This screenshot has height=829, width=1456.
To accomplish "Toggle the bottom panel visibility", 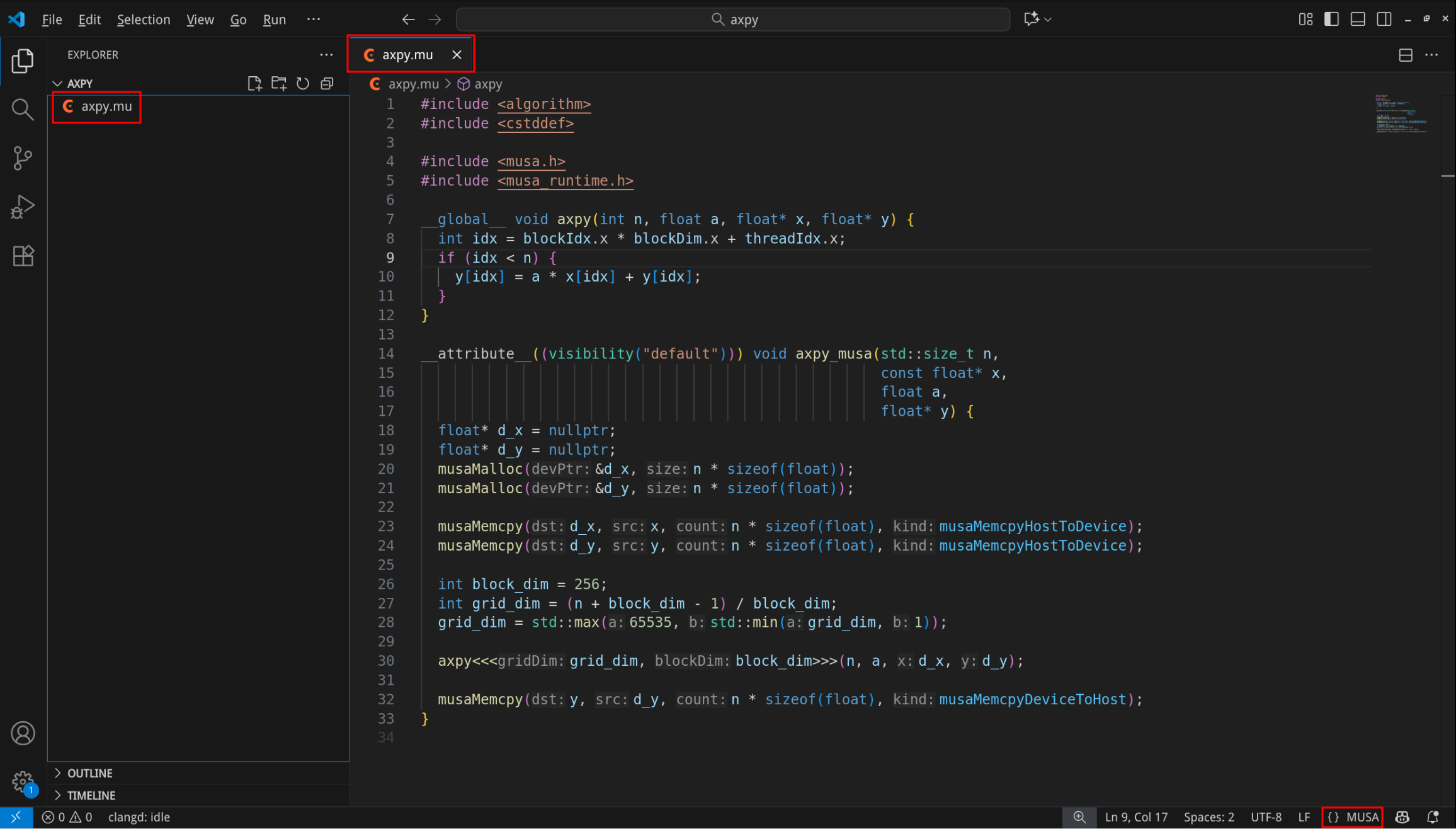I will (1358, 20).
